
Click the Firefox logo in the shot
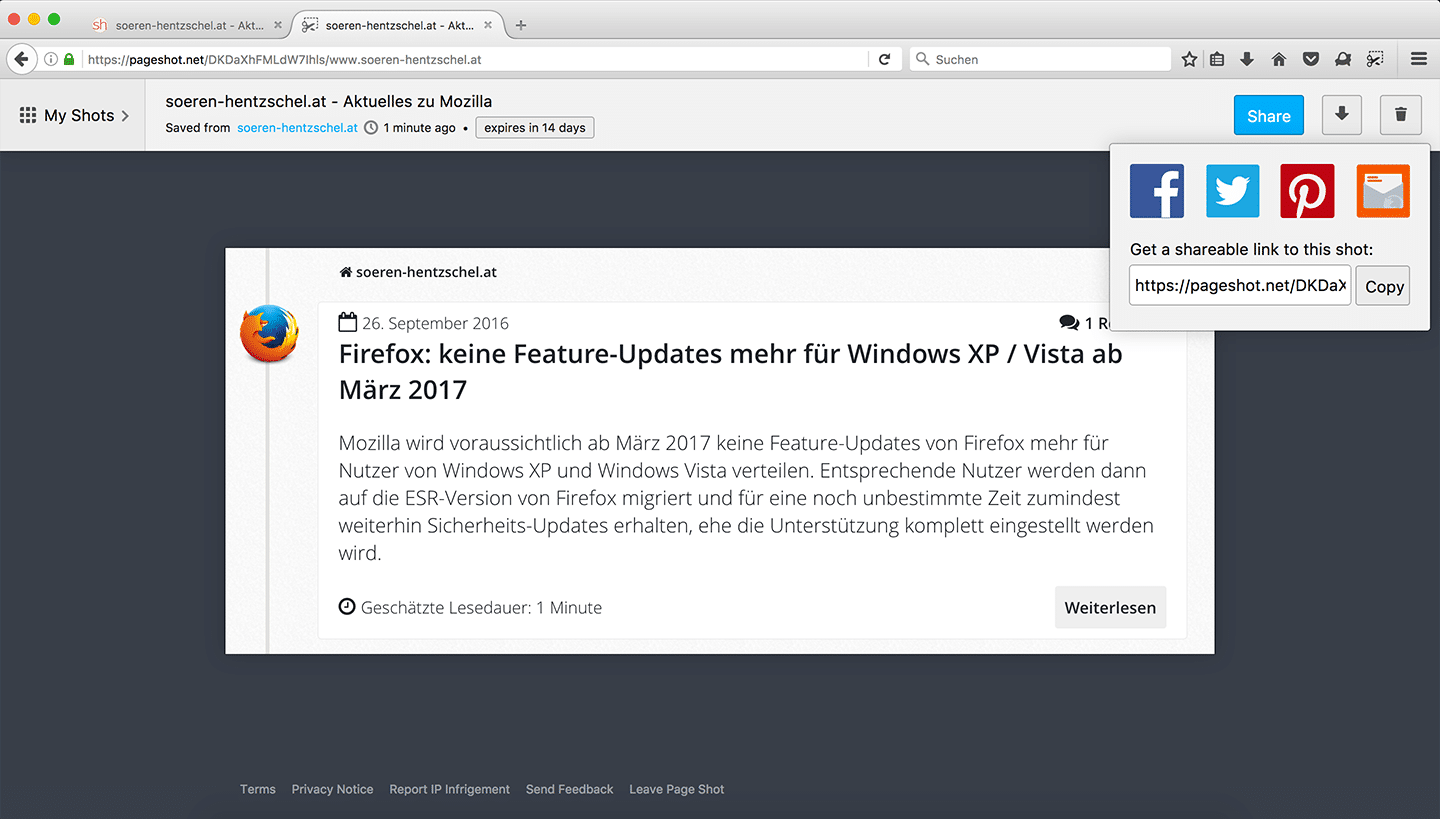(x=269, y=334)
